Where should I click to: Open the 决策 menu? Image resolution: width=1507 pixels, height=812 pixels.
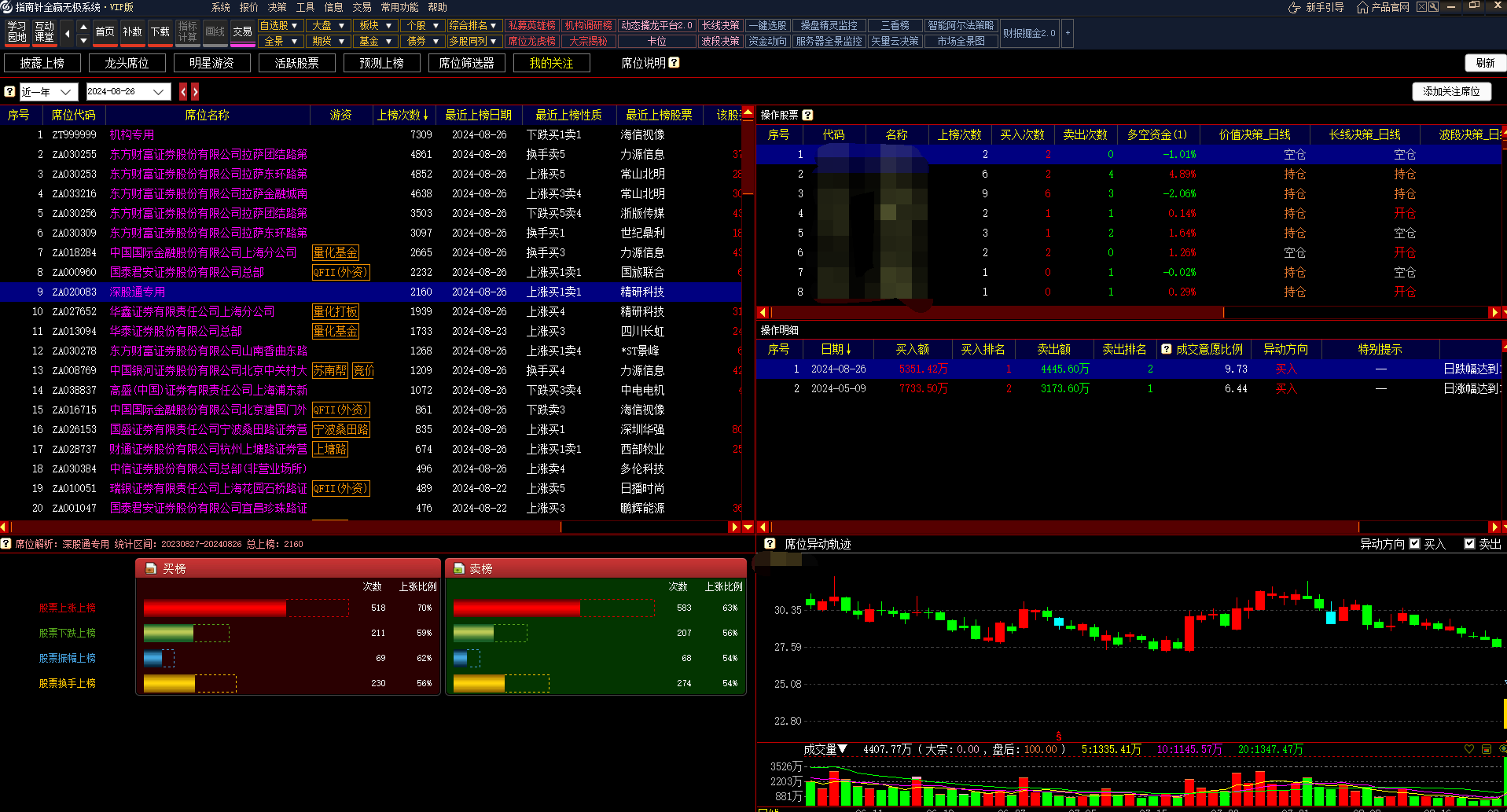click(277, 7)
